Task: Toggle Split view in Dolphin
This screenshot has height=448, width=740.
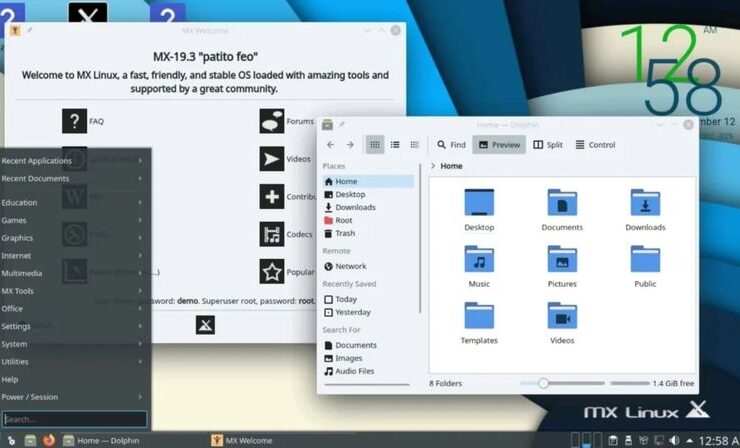Action: click(x=547, y=145)
